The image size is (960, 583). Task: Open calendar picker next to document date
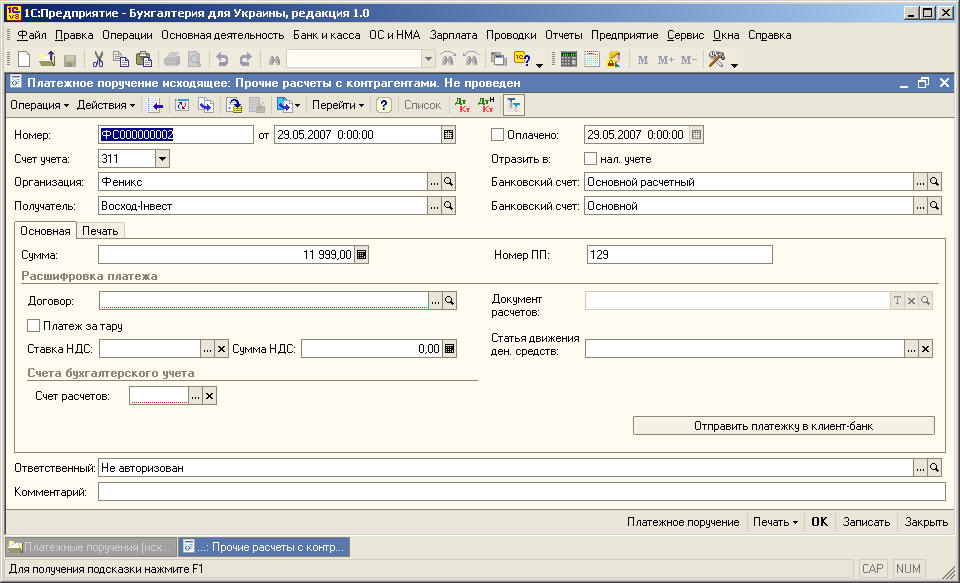point(449,135)
